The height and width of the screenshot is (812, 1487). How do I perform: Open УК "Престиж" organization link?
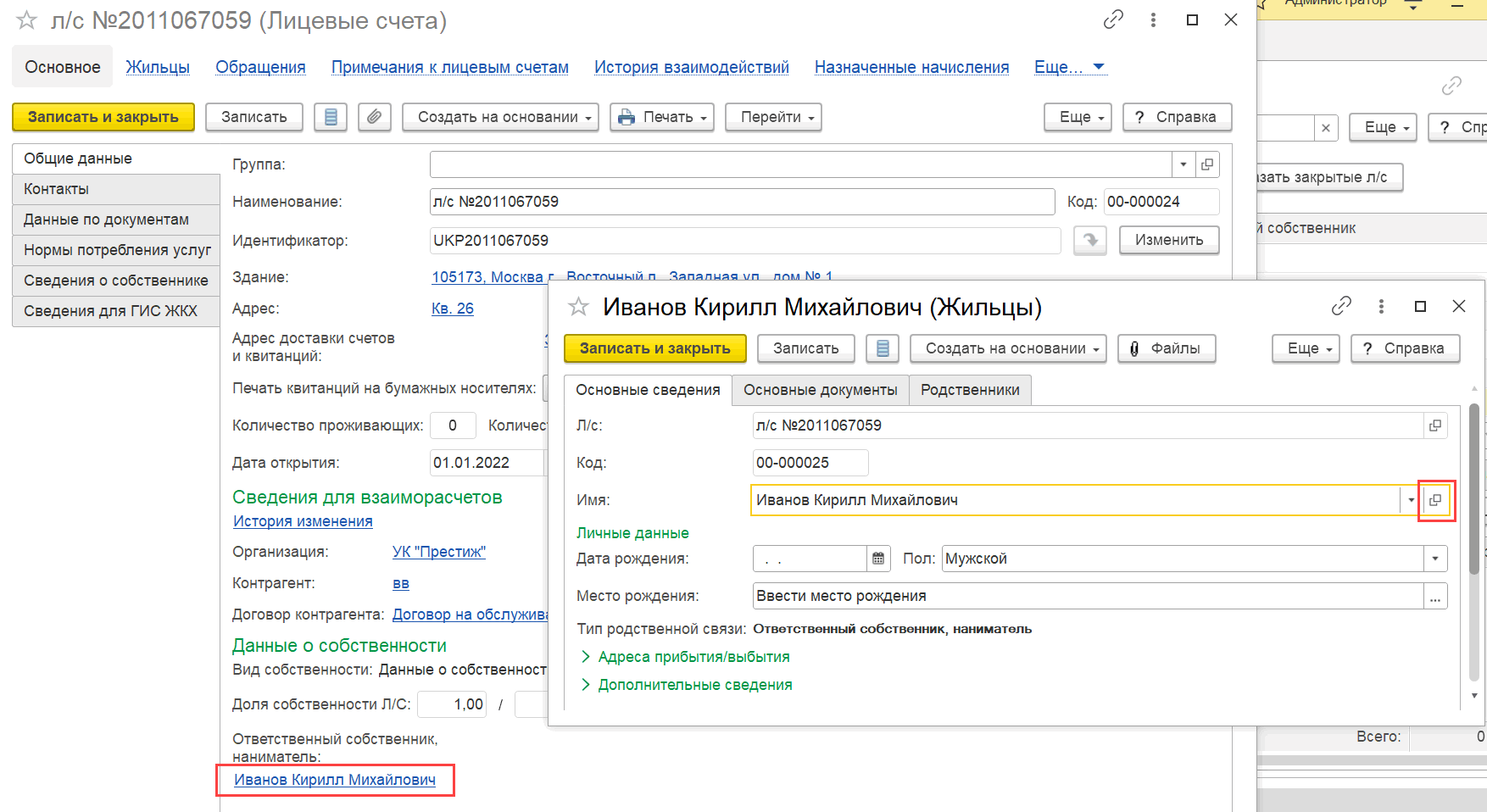click(439, 552)
